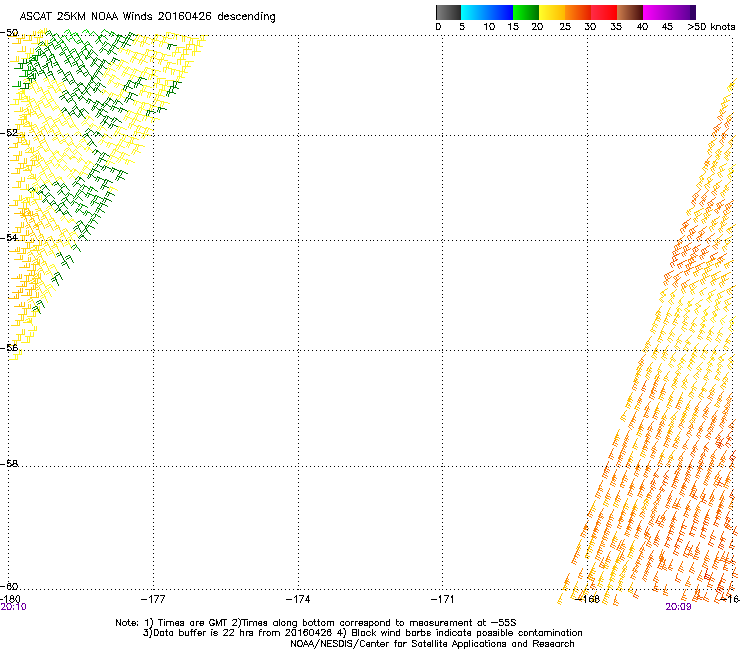The height and width of the screenshot is (650, 740).
Task: Click the '>50 knots' legend label
Action: click(711, 27)
